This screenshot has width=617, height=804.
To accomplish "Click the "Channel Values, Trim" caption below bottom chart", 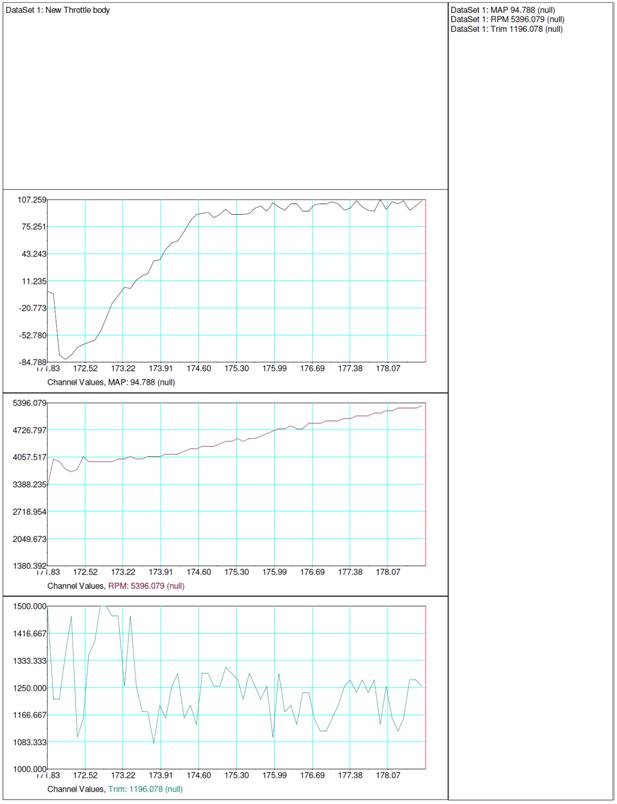I will tap(114, 789).
